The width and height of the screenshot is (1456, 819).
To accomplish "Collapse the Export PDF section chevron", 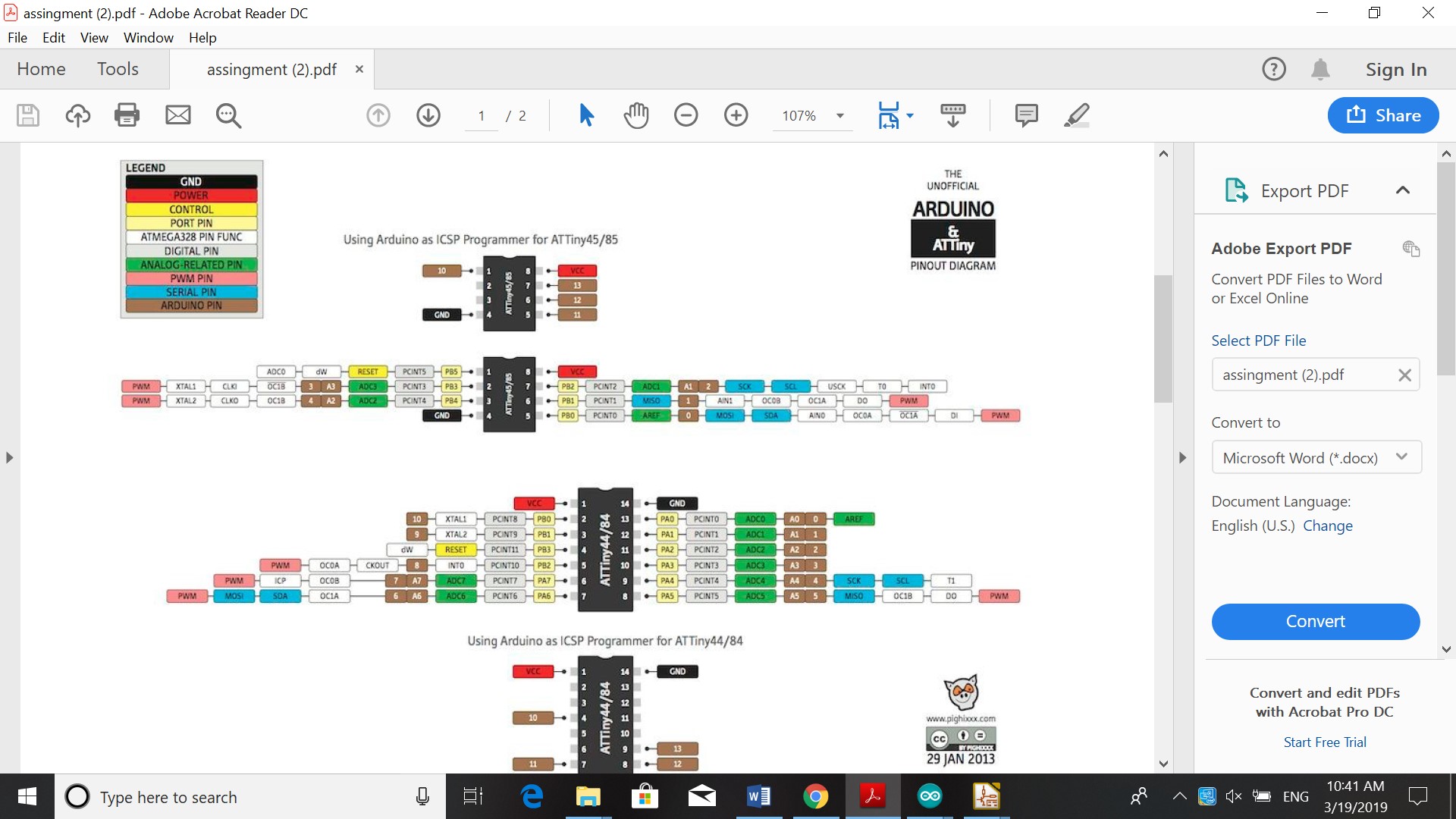I will click(x=1402, y=190).
